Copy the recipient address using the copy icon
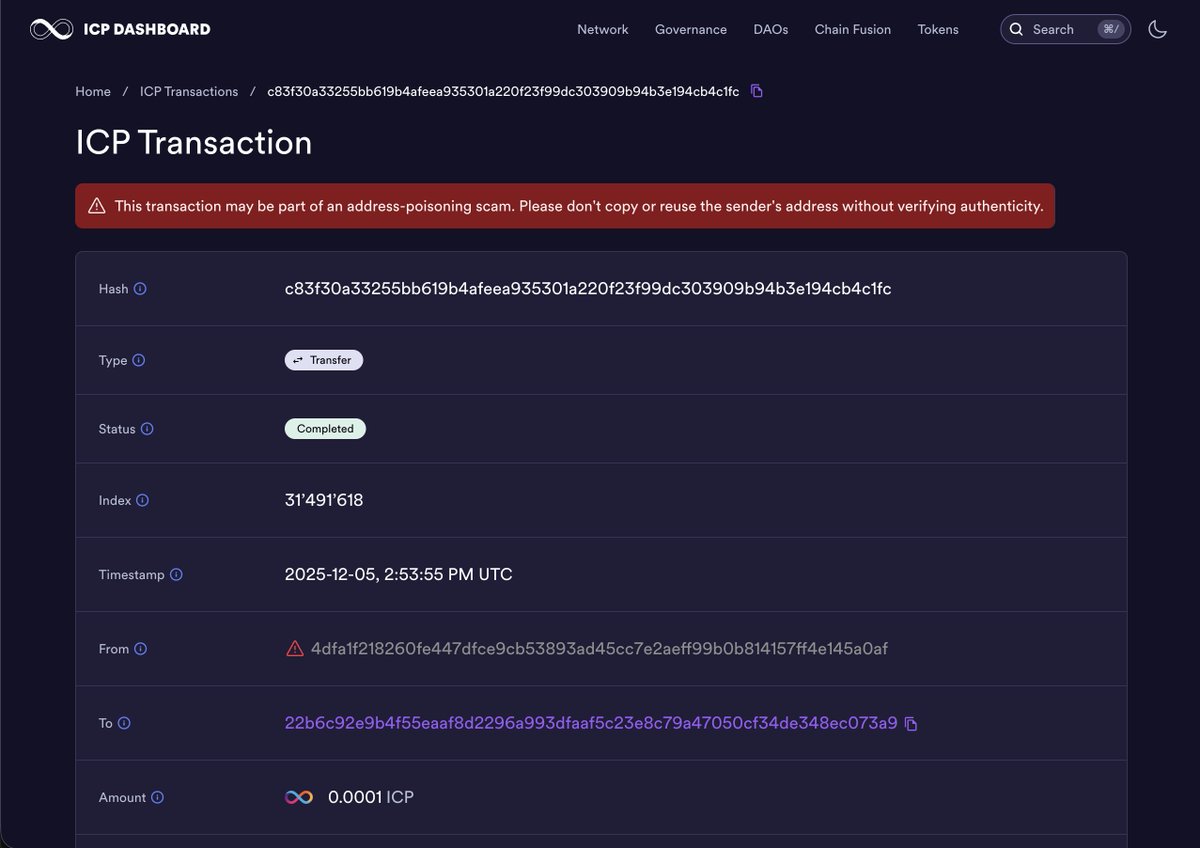Image resolution: width=1200 pixels, height=848 pixels. (910, 723)
